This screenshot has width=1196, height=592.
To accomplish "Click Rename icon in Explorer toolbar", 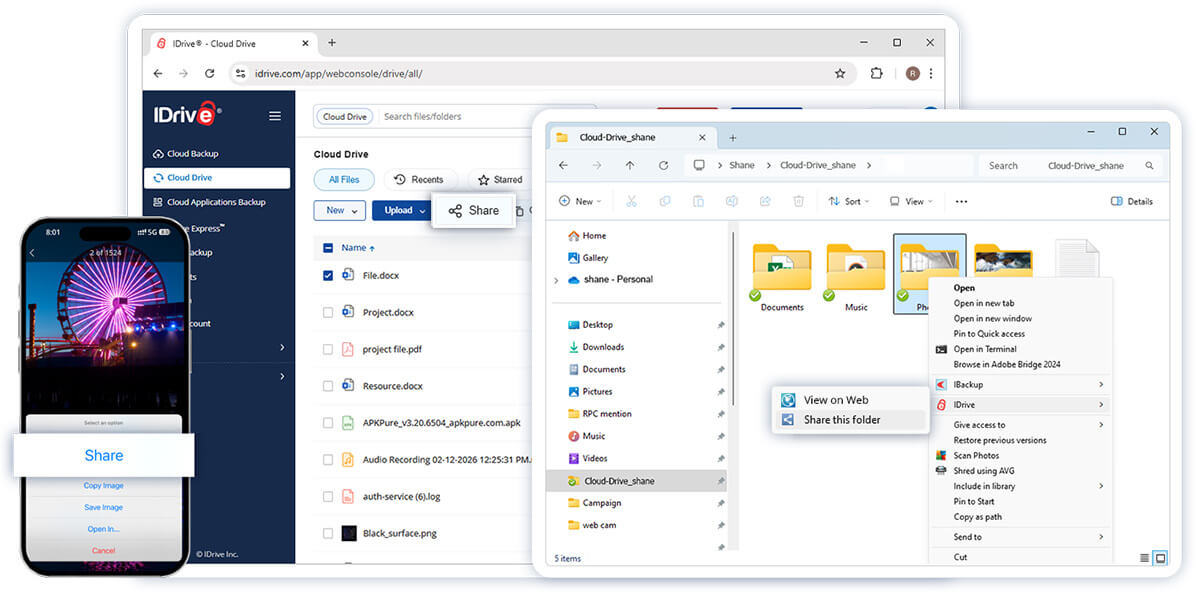I will point(731,201).
